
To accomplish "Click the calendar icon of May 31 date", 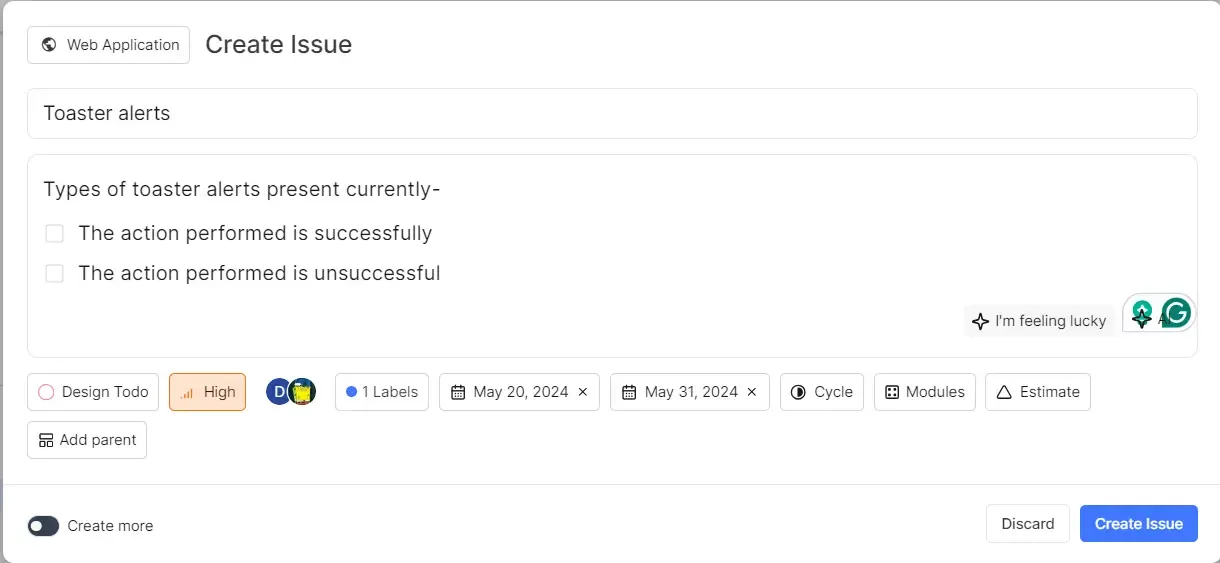I will click(x=628, y=392).
